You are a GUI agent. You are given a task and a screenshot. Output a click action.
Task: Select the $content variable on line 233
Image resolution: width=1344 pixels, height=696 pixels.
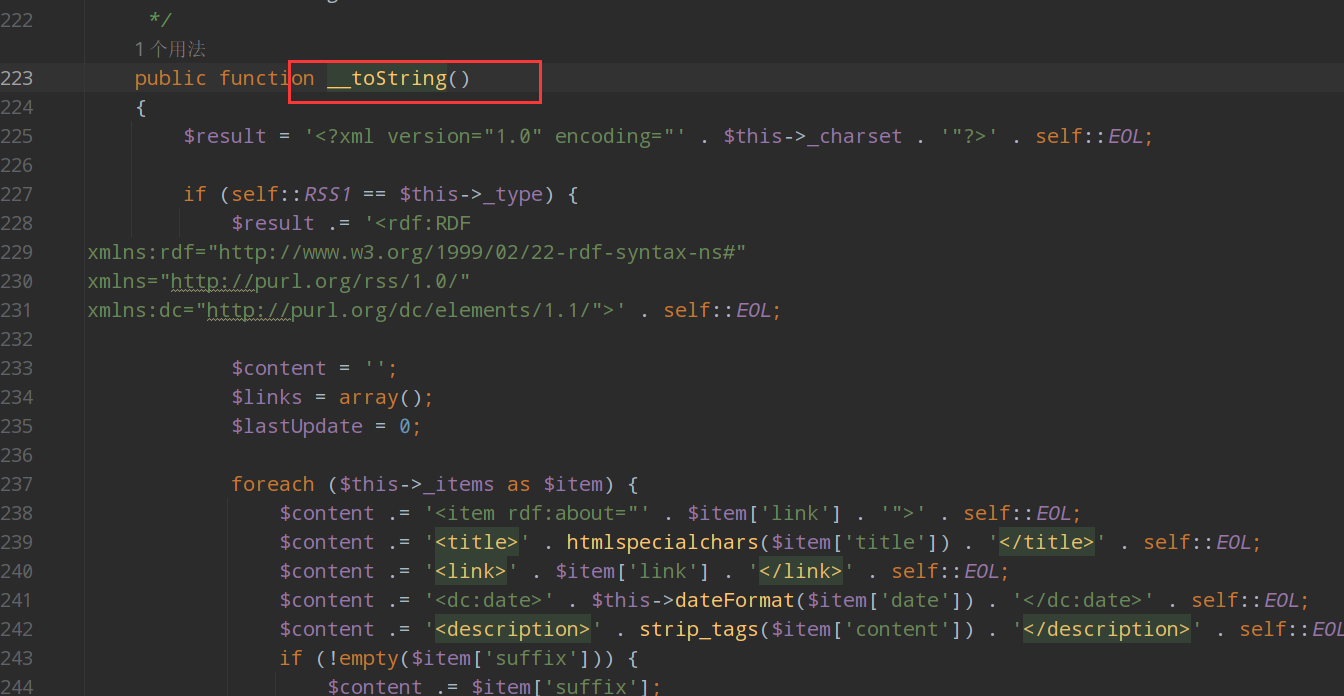pyautogui.click(x=279, y=368)
